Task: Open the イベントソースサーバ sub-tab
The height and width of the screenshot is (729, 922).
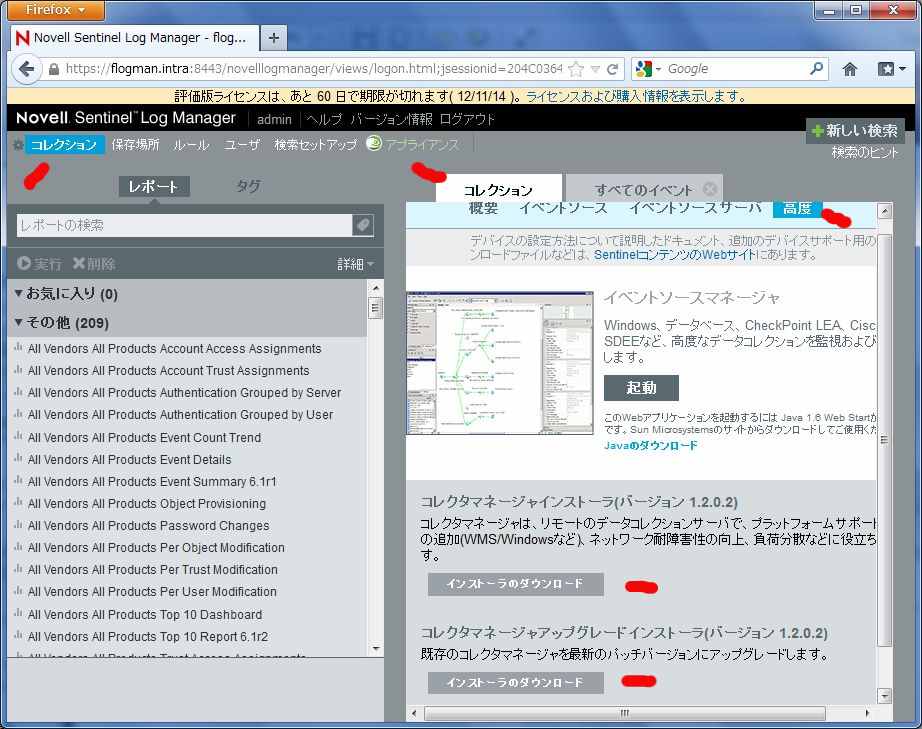Action: coord(695,208)
